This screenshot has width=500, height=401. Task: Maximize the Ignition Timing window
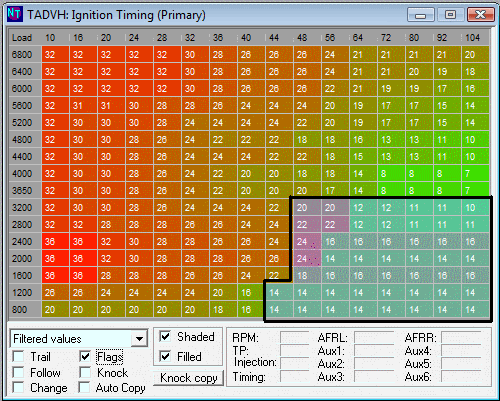(450, 15)
